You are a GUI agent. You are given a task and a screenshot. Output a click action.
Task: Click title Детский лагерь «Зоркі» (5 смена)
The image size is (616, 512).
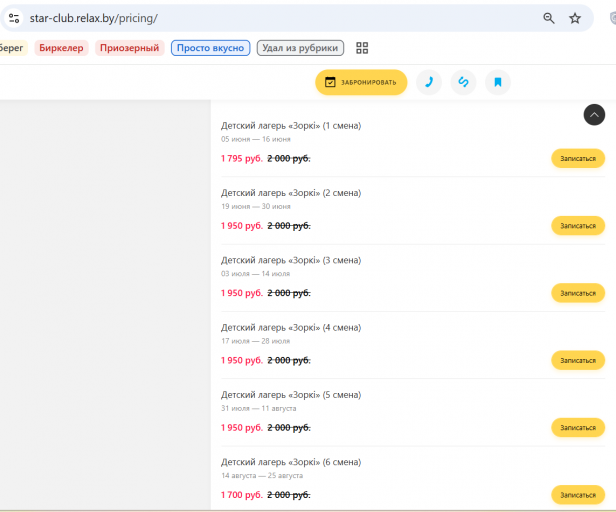coord(291,395)
